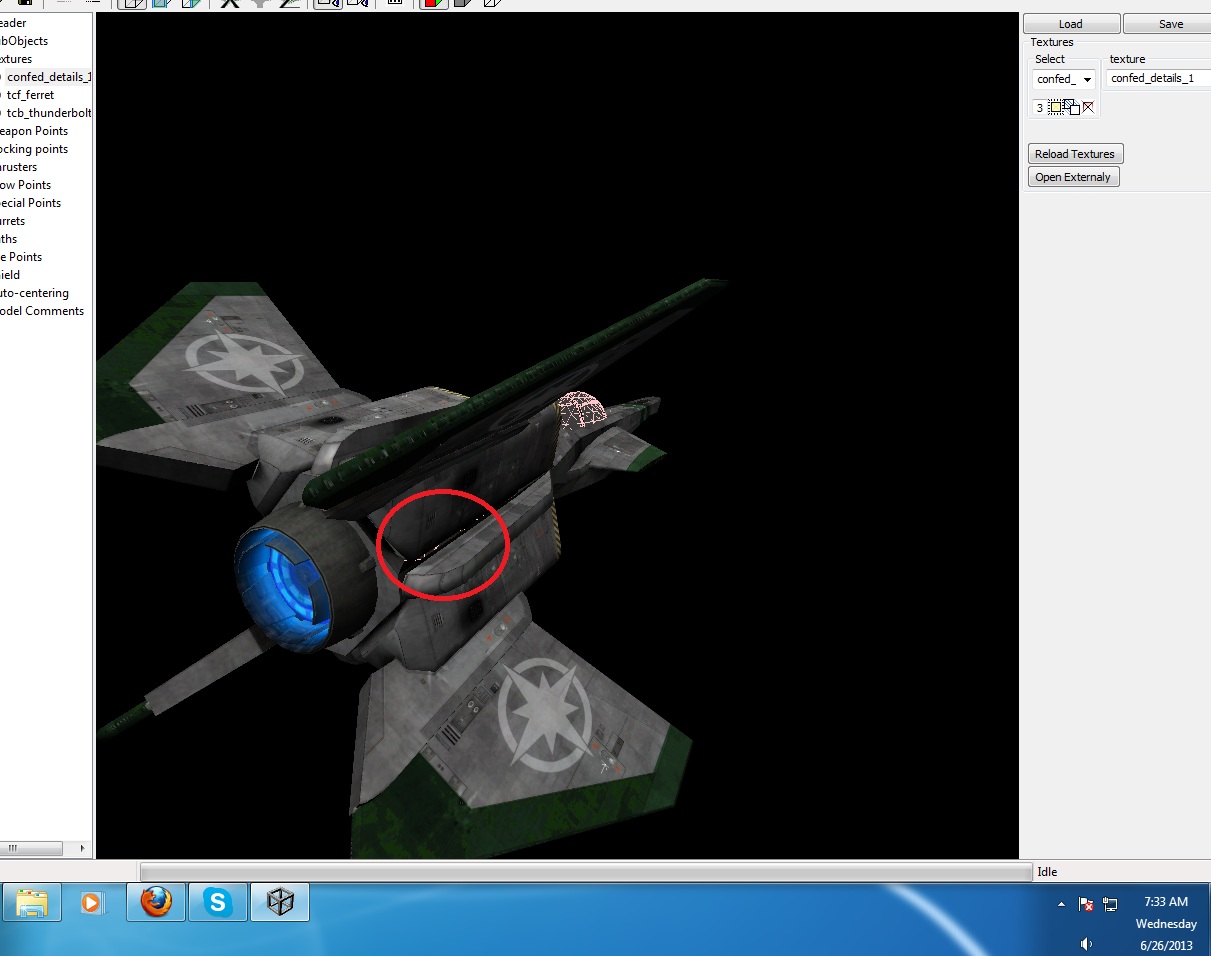Select the Model Comments tree row
This screenshot has width=1211, height=956.
point(42,311)
